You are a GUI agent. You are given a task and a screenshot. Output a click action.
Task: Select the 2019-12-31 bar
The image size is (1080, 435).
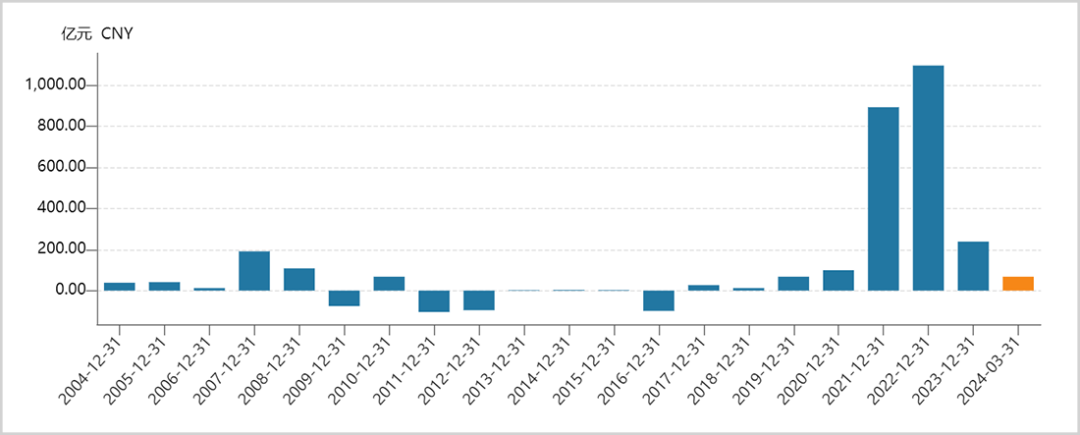(x=793, y=284)
